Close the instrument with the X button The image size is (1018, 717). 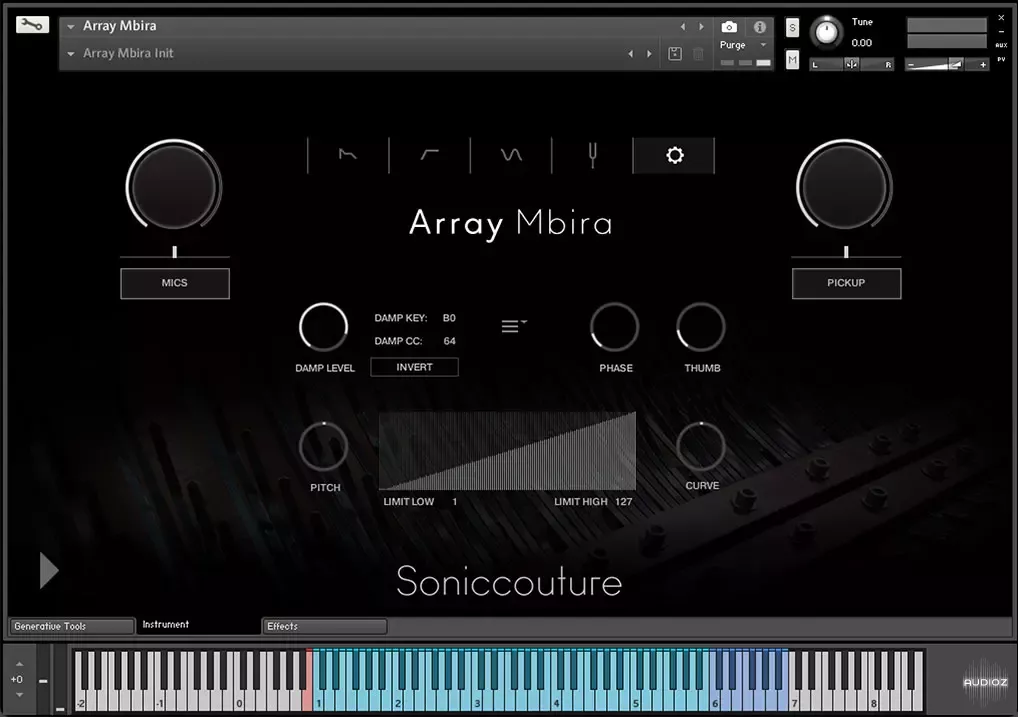point(1000,18)
